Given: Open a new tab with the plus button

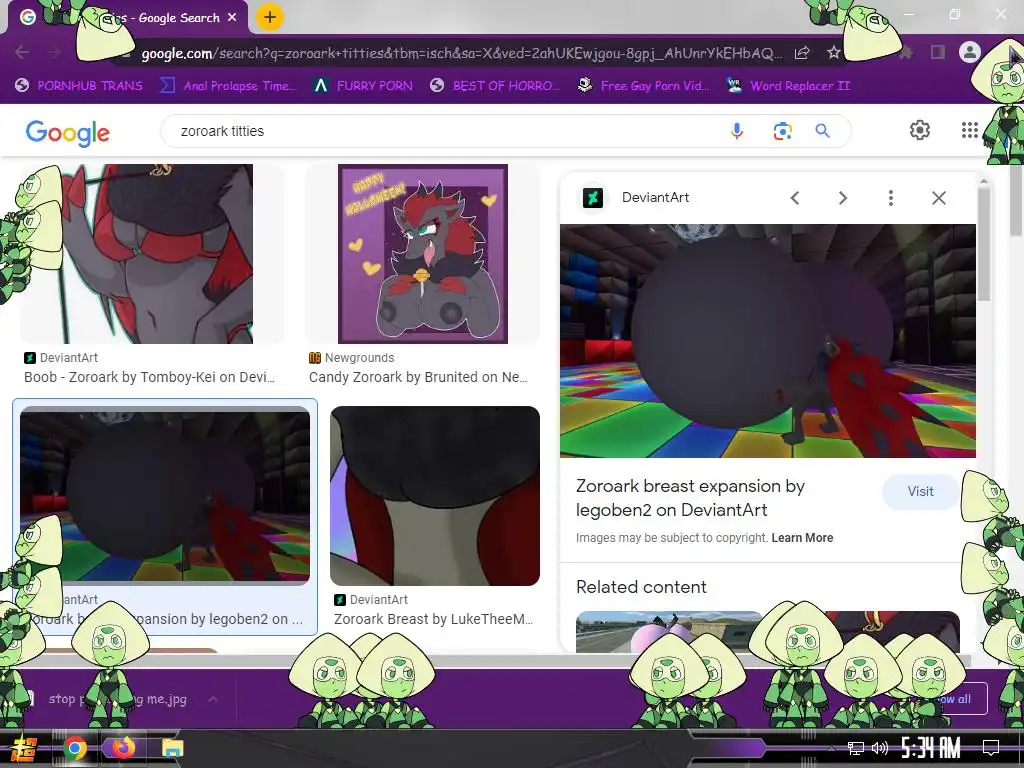Looking at the screenshot, I should [270, 18].
